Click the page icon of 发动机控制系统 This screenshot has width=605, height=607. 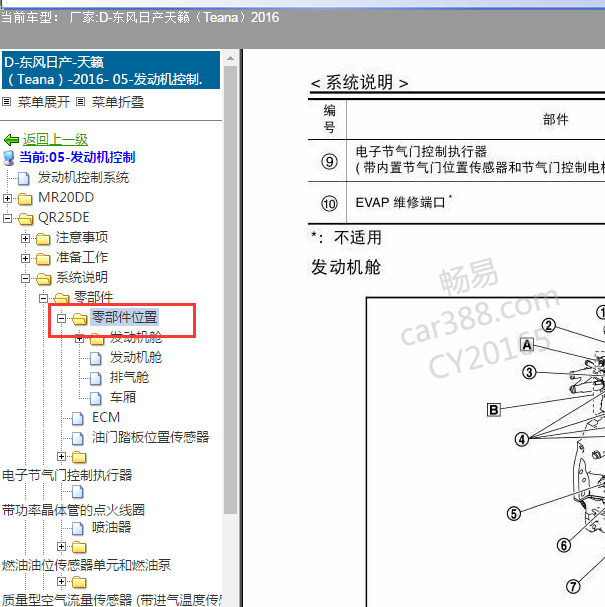(x=24, y=178)
